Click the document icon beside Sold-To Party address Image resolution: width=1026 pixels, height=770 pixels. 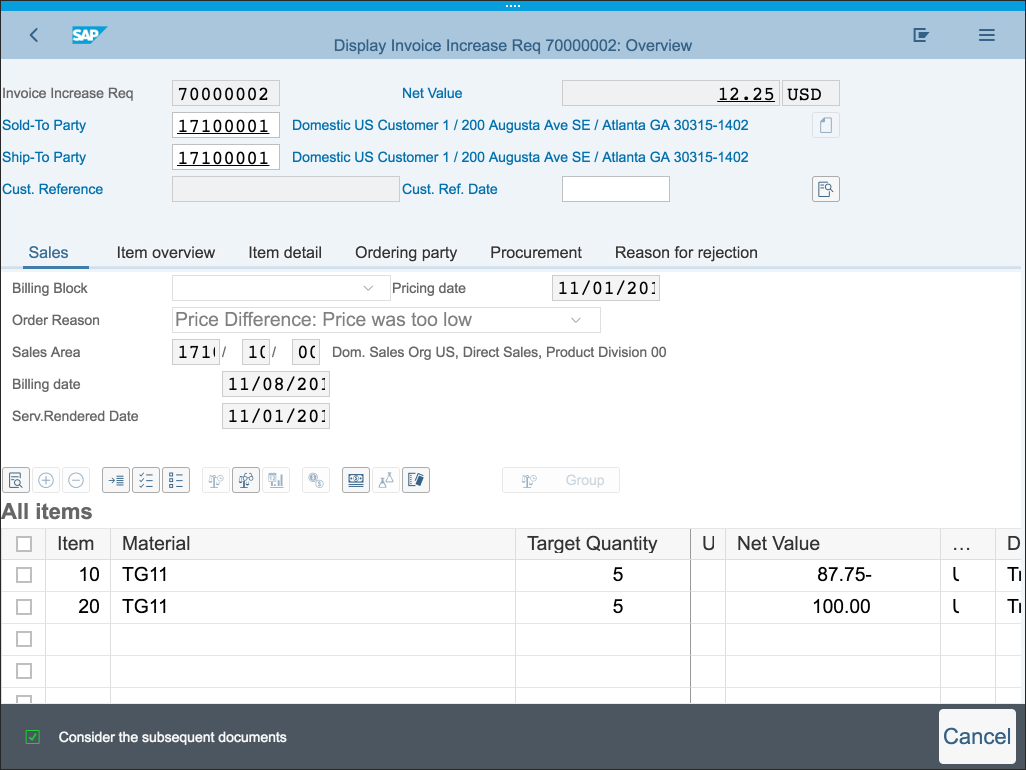point(826,125)
